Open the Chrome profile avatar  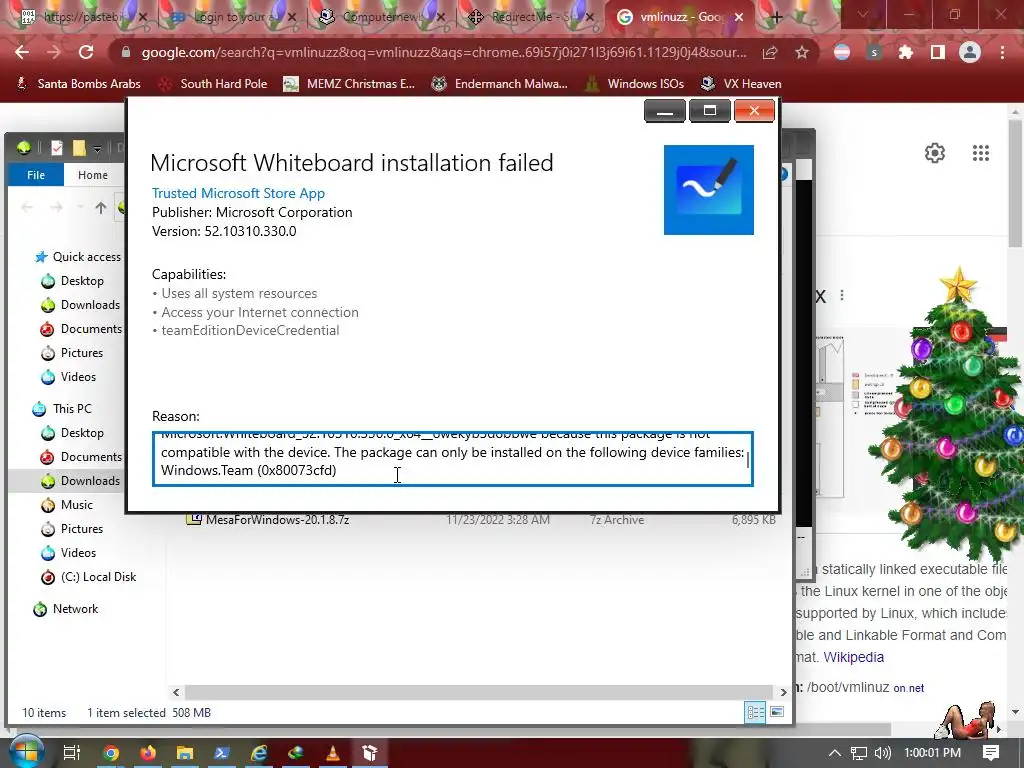tap(970, 52)
